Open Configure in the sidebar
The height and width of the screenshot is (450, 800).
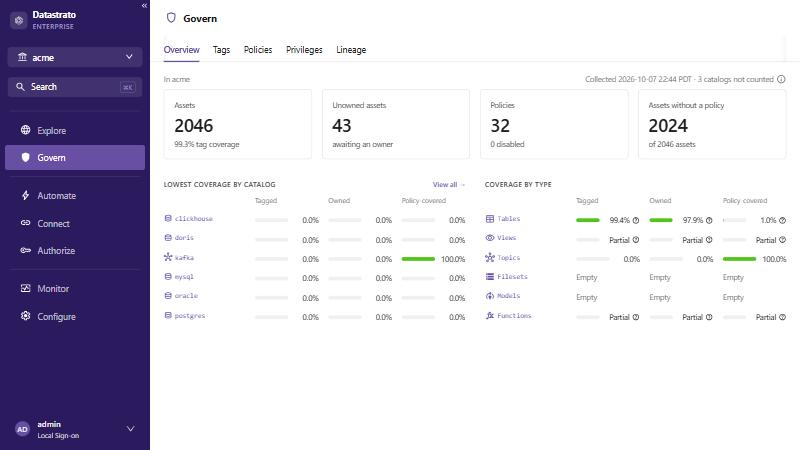pos(75,316)
